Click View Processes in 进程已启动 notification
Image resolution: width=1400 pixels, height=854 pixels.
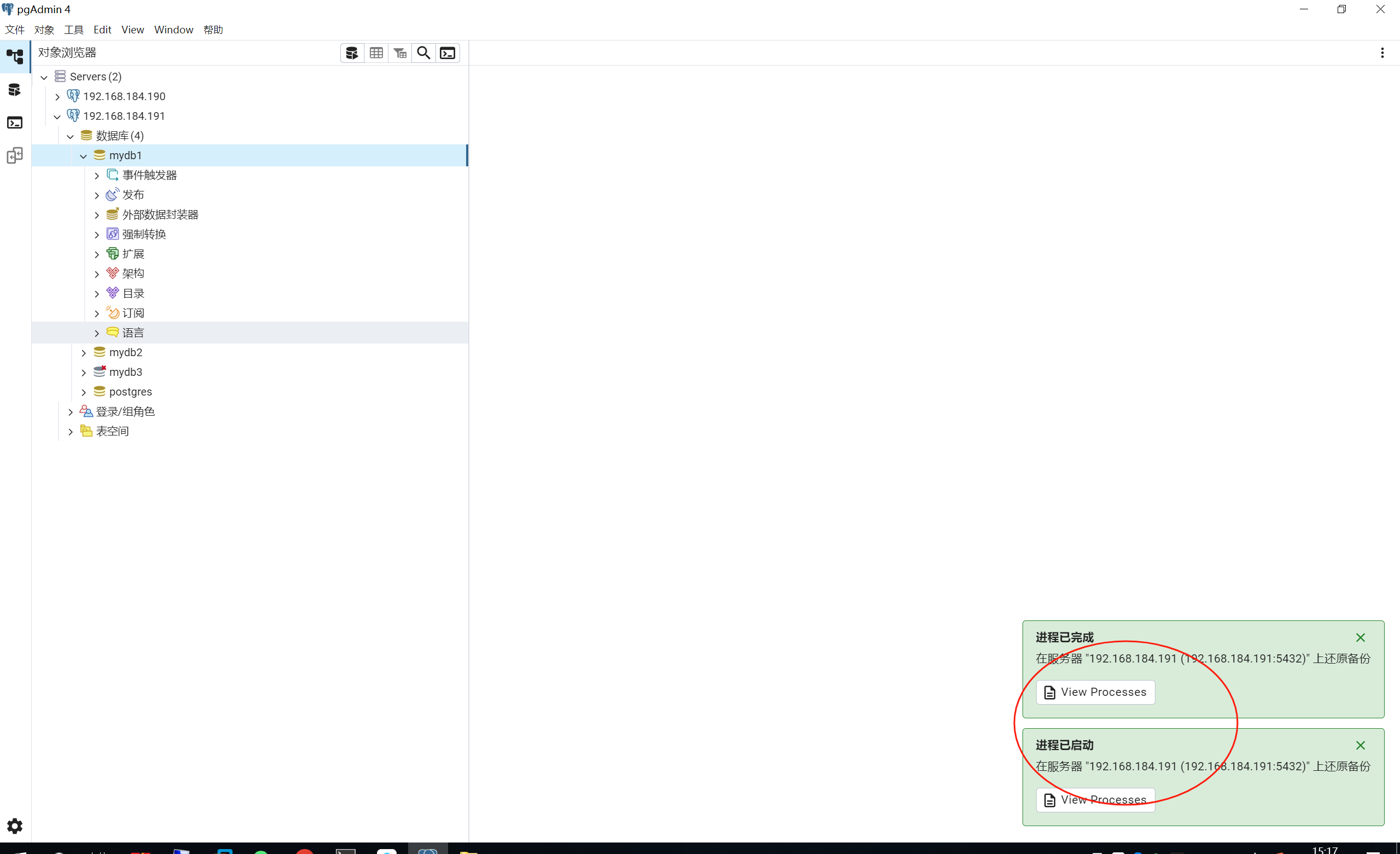pyautogui.click(x=1095, y=799)
